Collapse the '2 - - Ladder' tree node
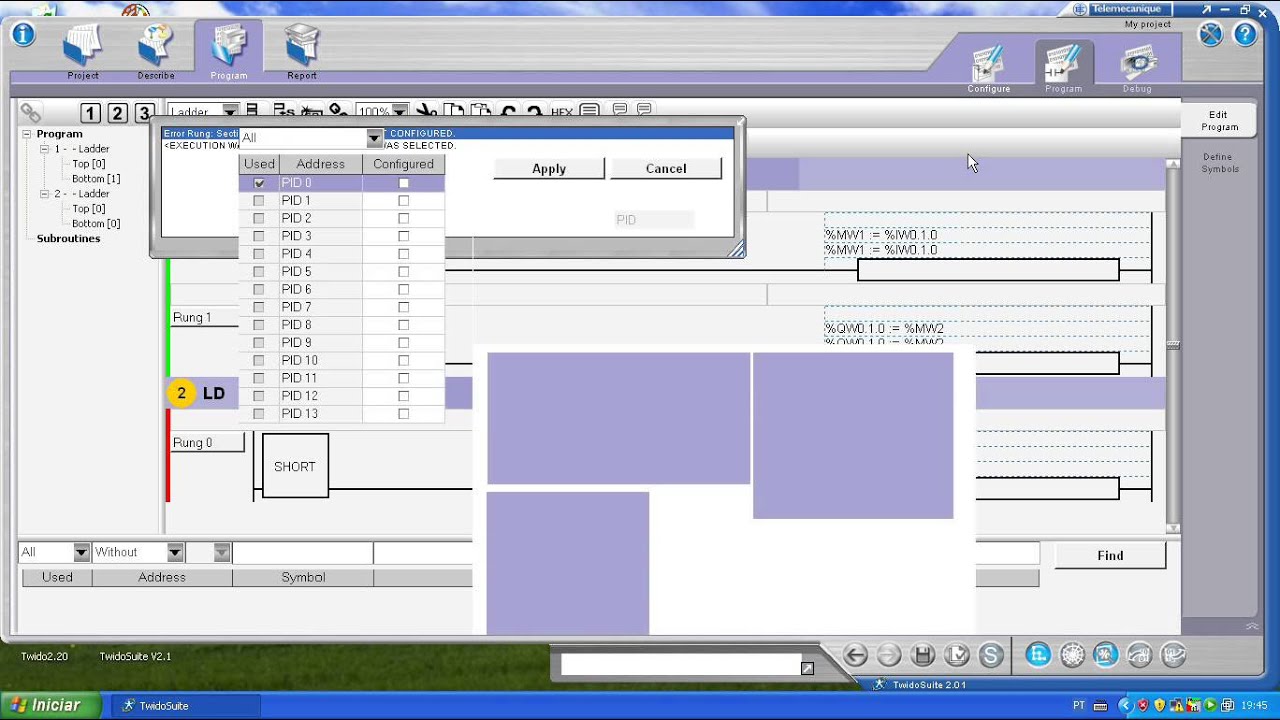This screenshot has height=720, width=1280. [45, 194]
